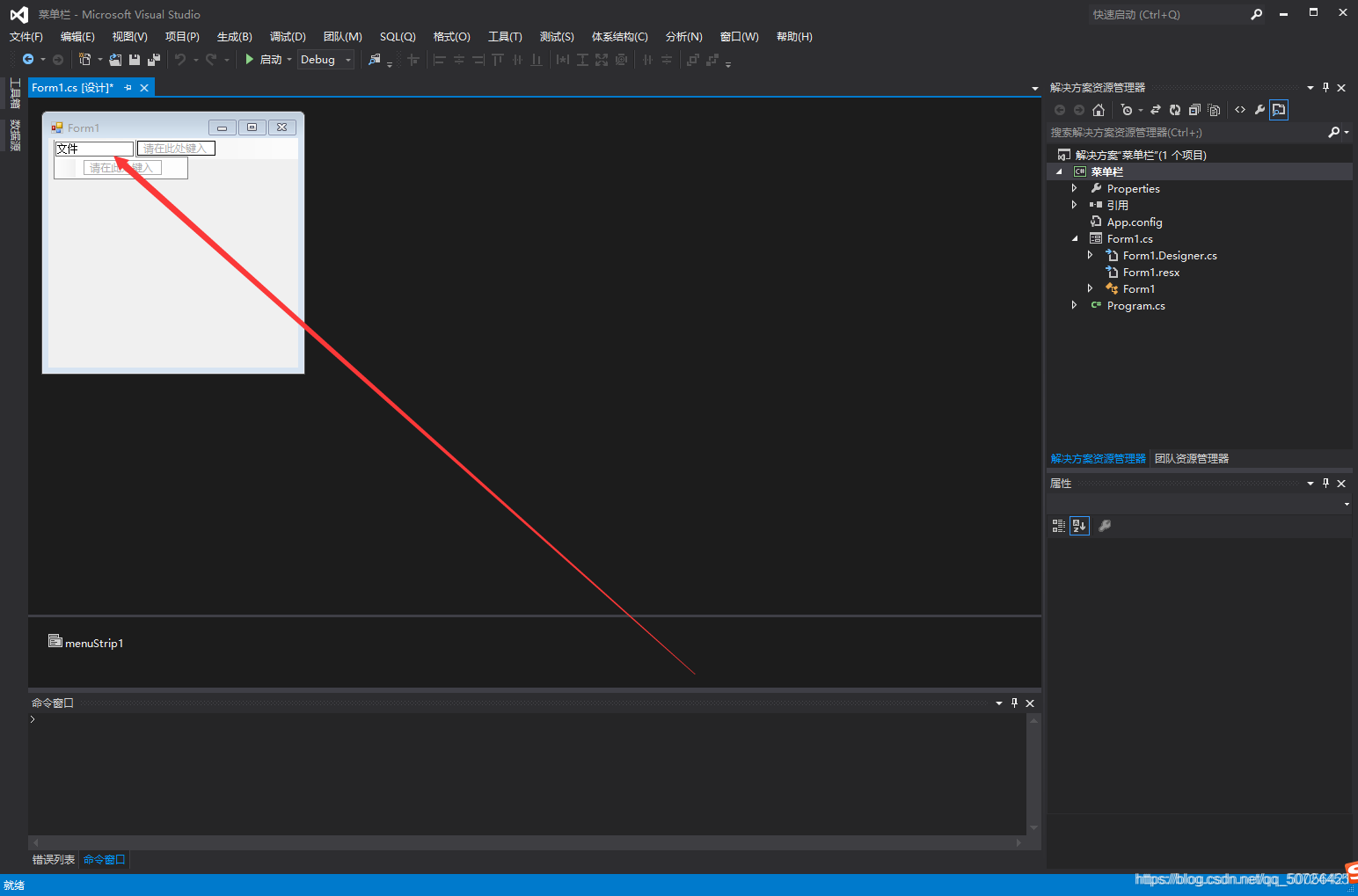Open the 数据源 side panel tab
This screenshot has height=896, width=1358.
[15, 135]
